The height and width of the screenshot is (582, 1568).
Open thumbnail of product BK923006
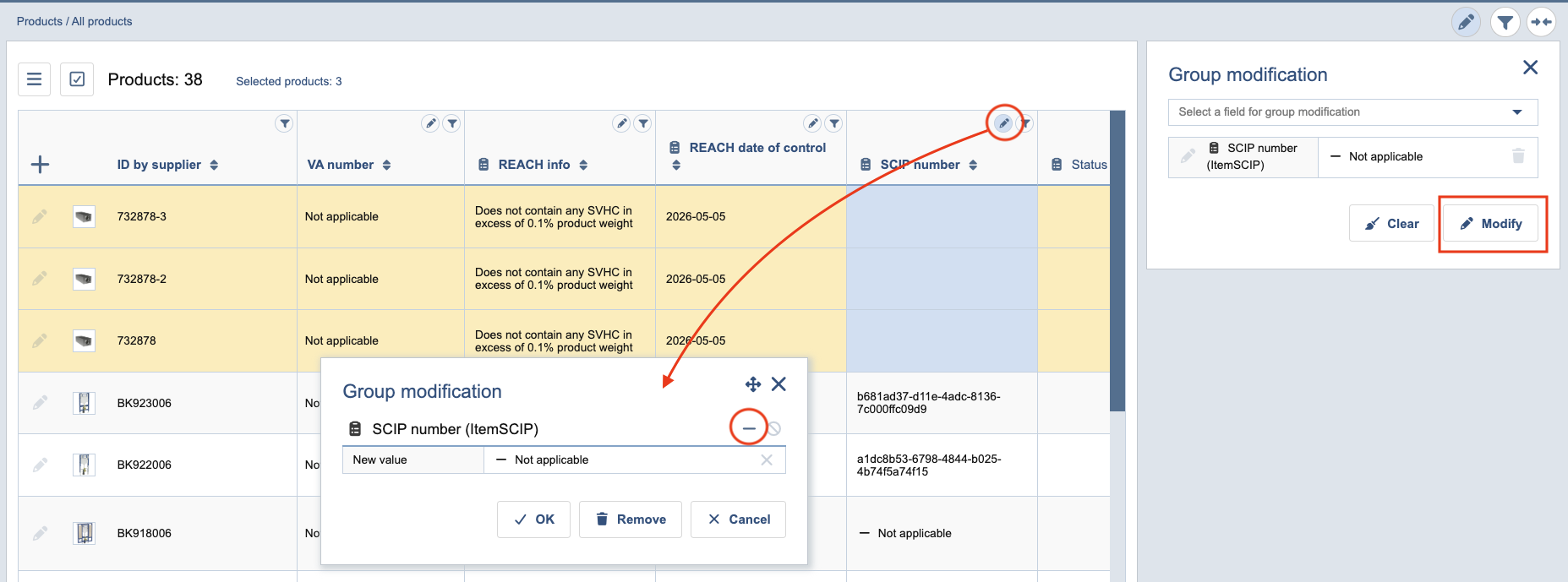pyautogui.click(x=84, y=403)
